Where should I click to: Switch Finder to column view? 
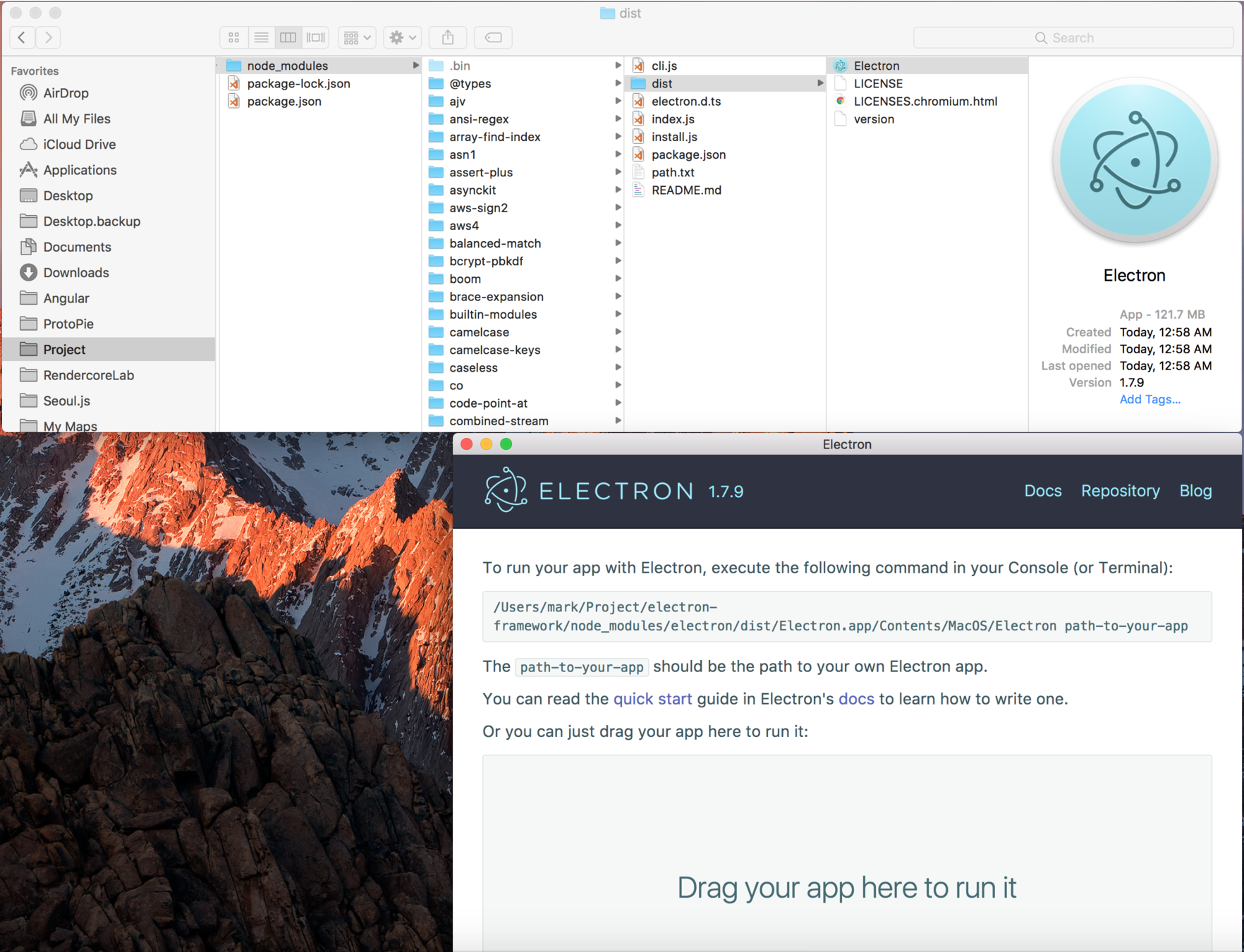click(288, 37)
